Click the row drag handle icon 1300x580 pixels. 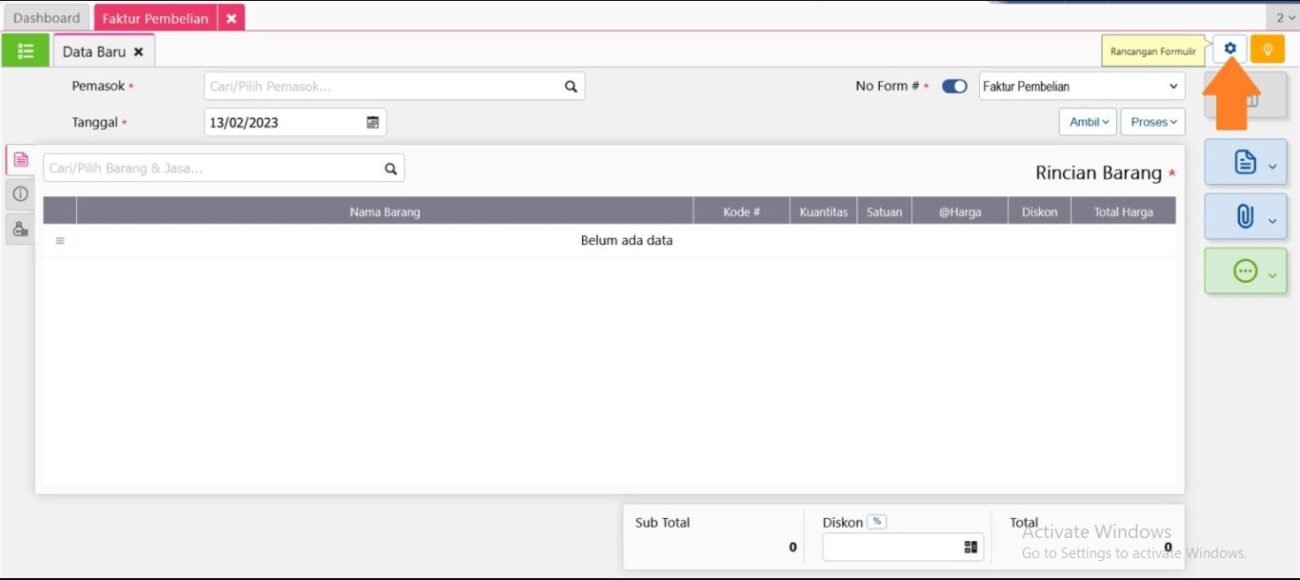[x=60, y=241]
